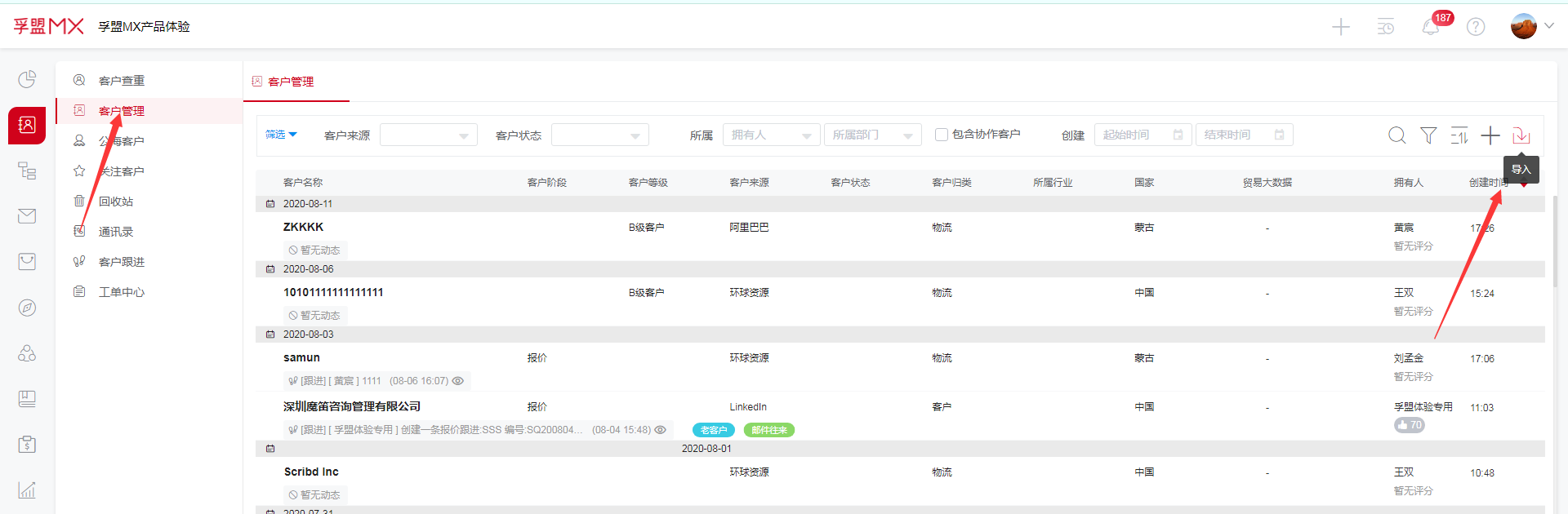Click the 起始时间 start date field
The image size is (1568, 514).
pyautogui.click(x=1142, y=135)
